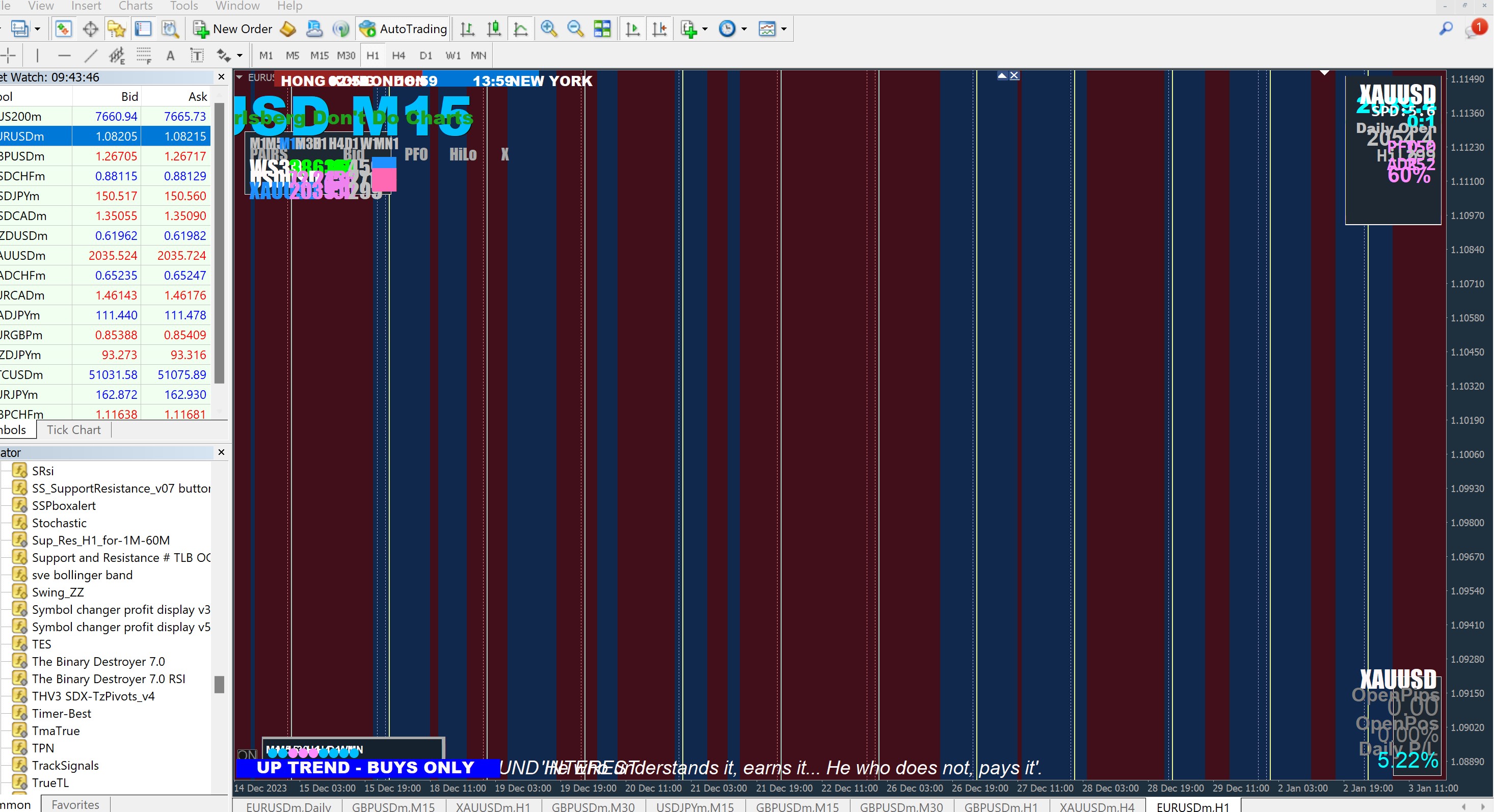
Task: Switch to the XAUUSDm.H4 chart tab
Action: (x=1096, y=806)
